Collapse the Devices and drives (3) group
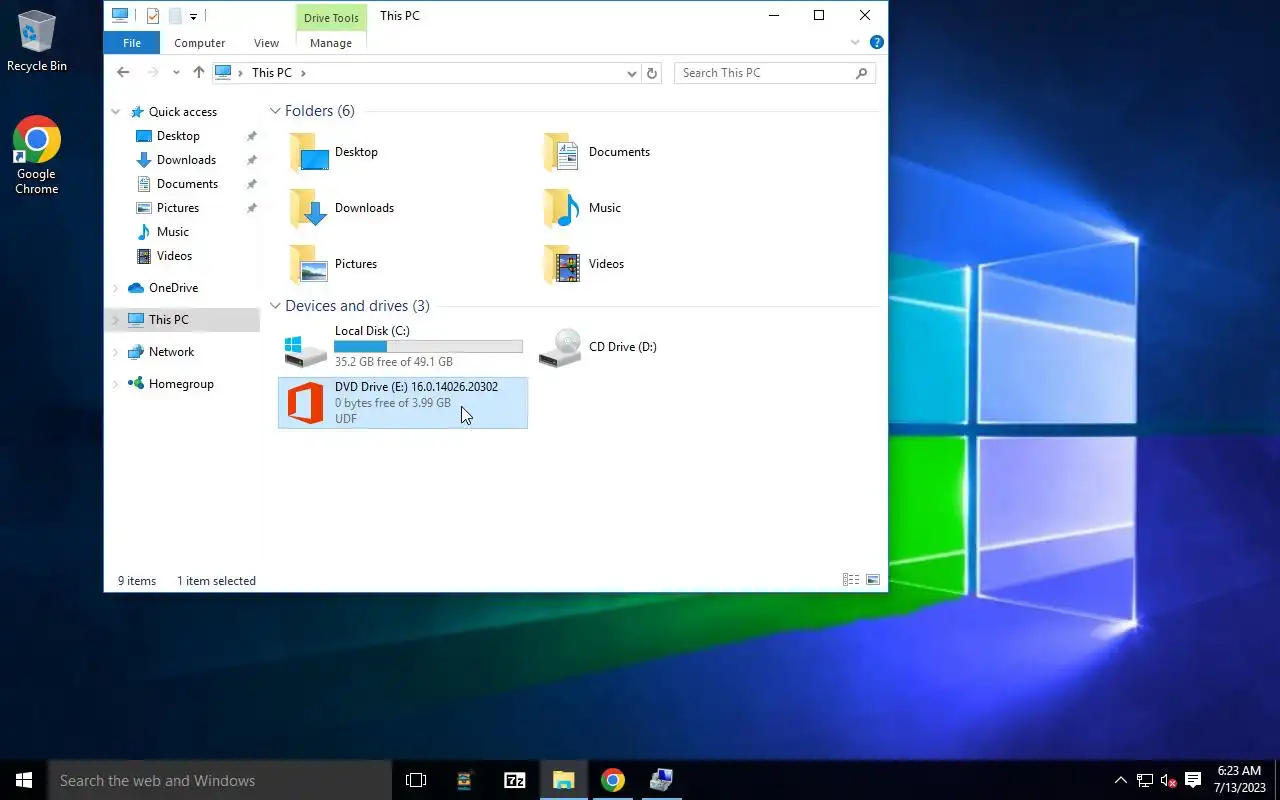Viewport: 1280px width, 800px height. point(275,306)
